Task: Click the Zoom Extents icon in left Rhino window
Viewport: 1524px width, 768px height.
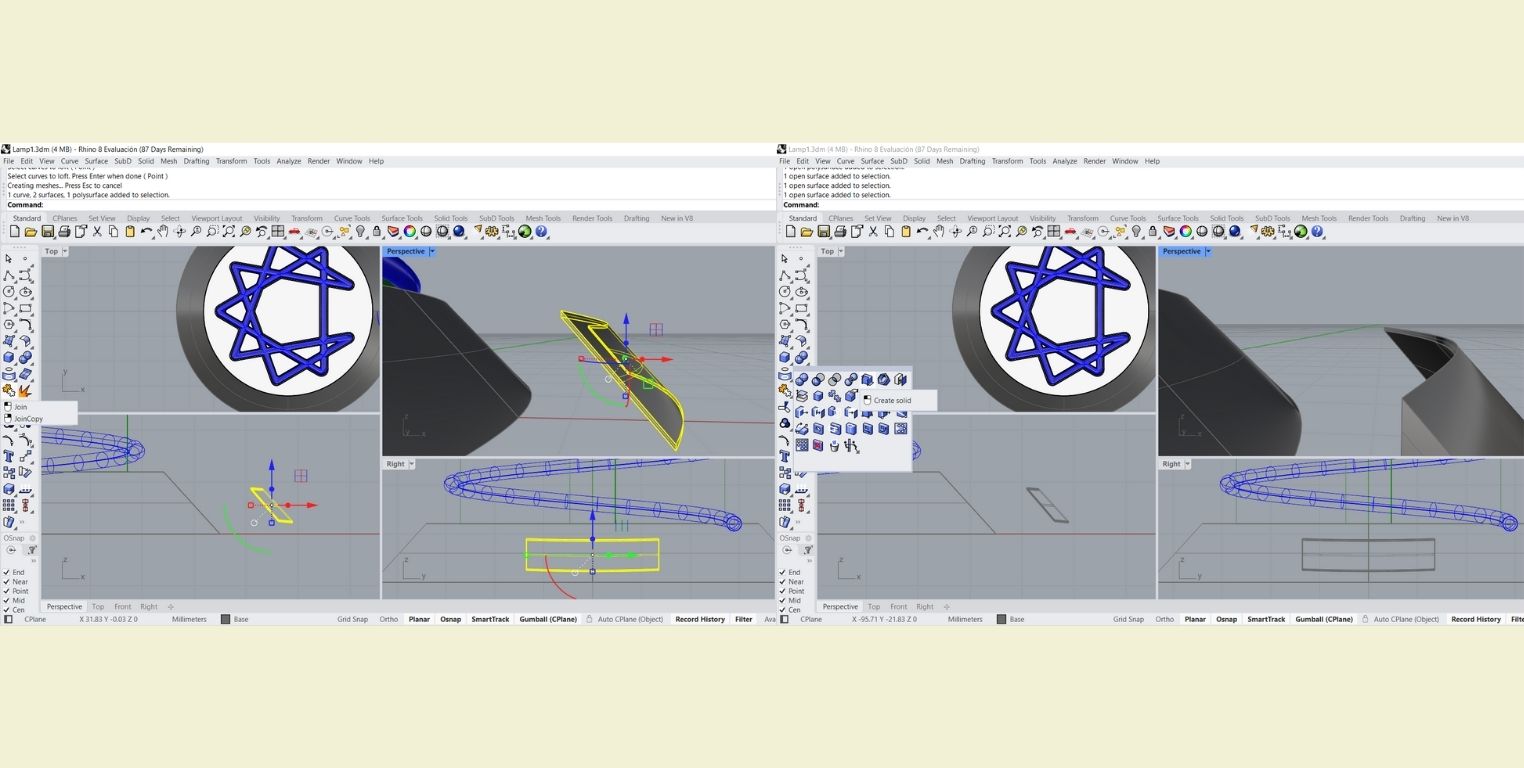Action: (229, 231)
